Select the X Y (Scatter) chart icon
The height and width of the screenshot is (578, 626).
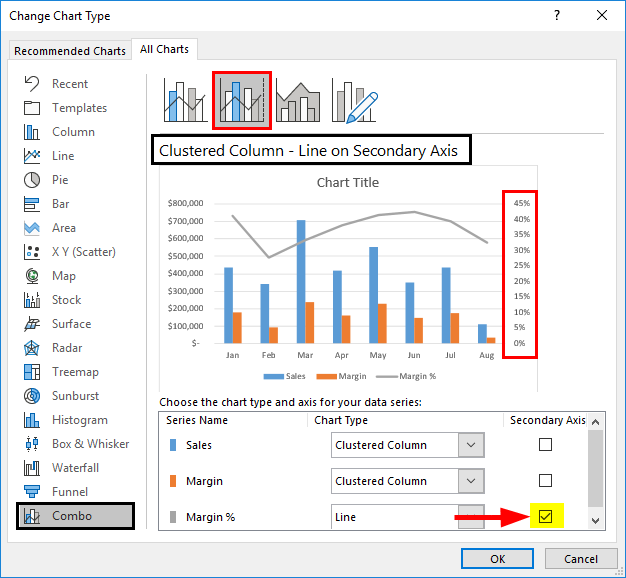32,252
